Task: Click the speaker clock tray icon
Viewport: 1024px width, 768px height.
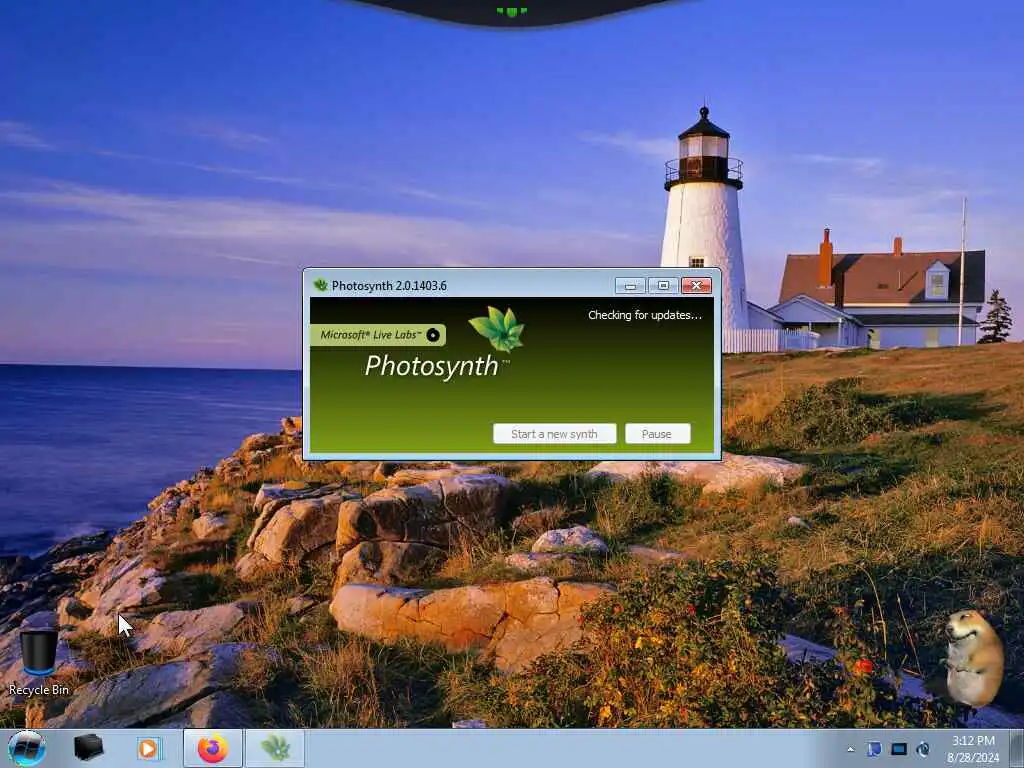Action: [923, 749]
